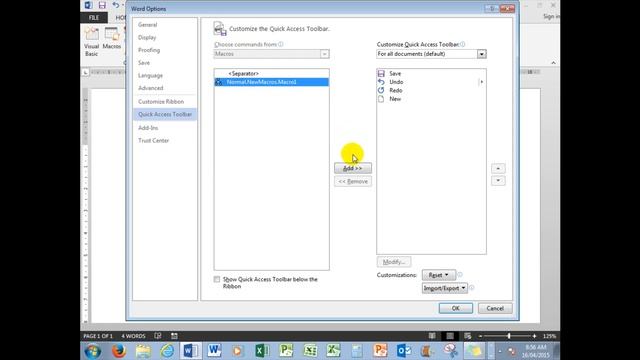Select the Quick Access Toolbar category

click(165, 114)
